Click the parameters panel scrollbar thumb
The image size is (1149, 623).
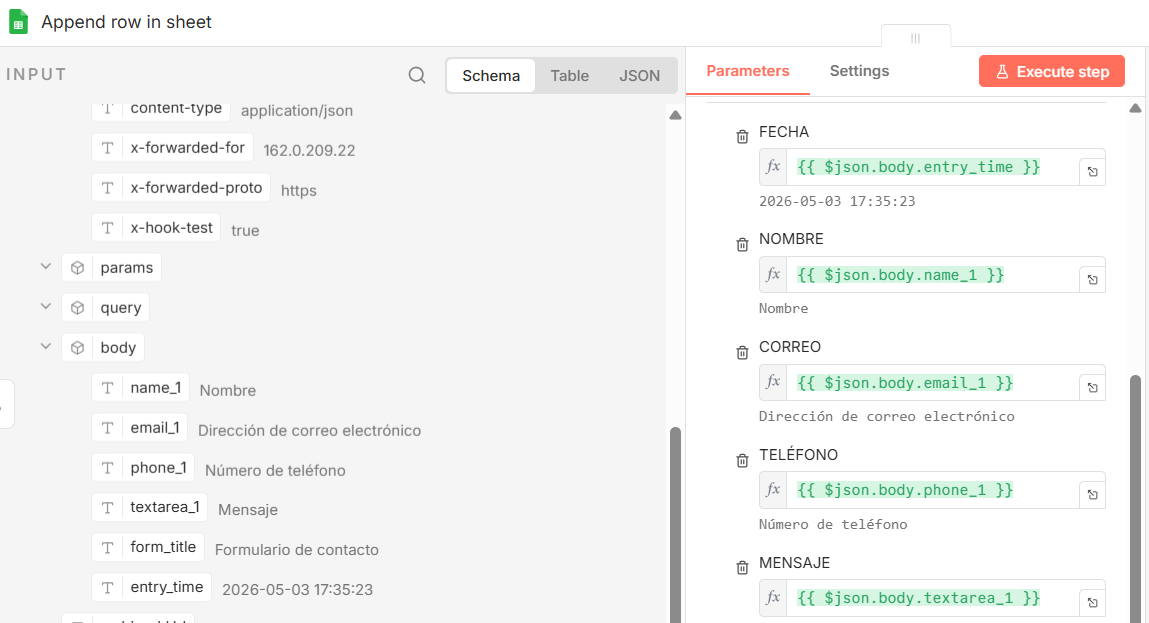pyautogui.click(x=1135, y=498)
